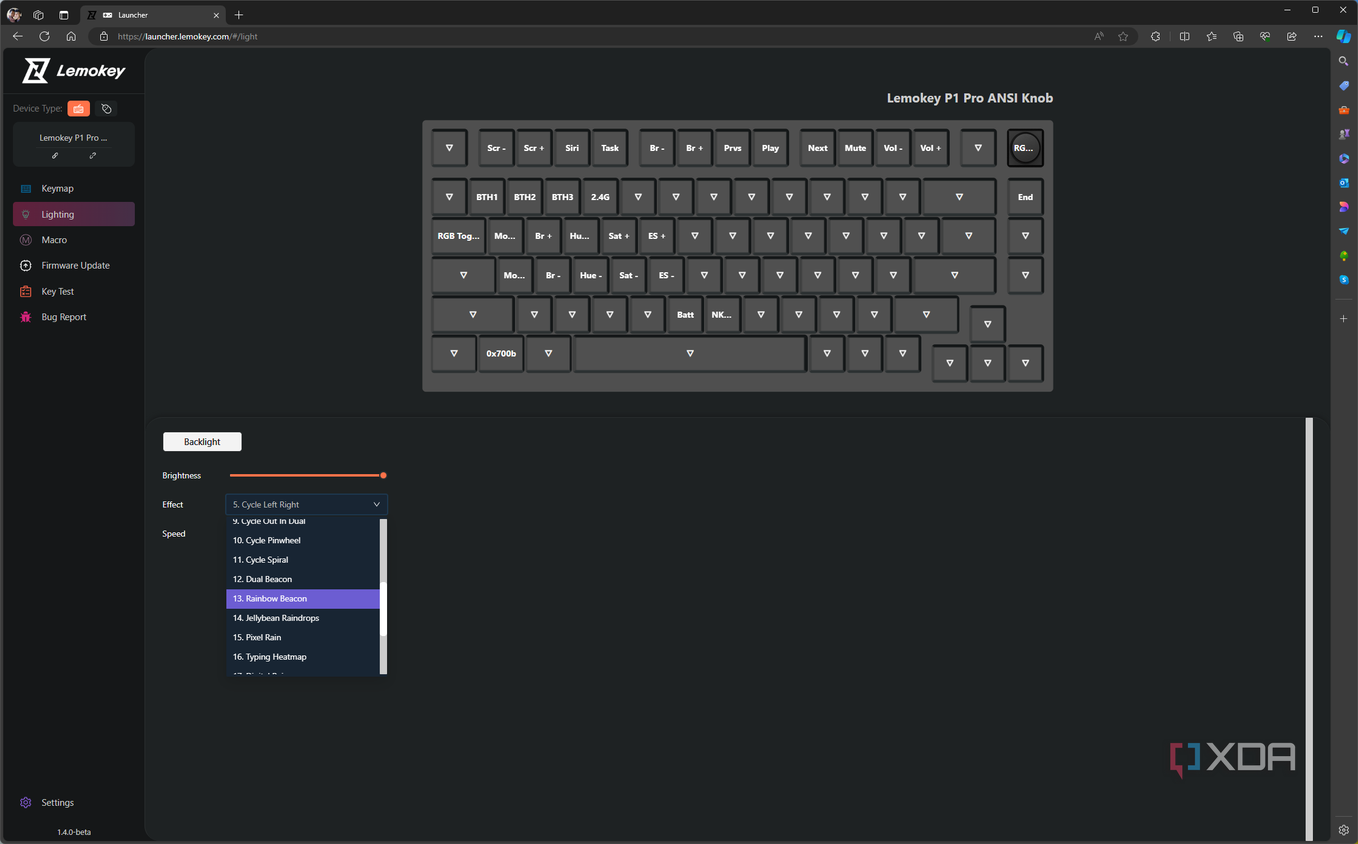
Task: Select 14. Jellybean Raindrops effect
Action: tap(303, 618)
